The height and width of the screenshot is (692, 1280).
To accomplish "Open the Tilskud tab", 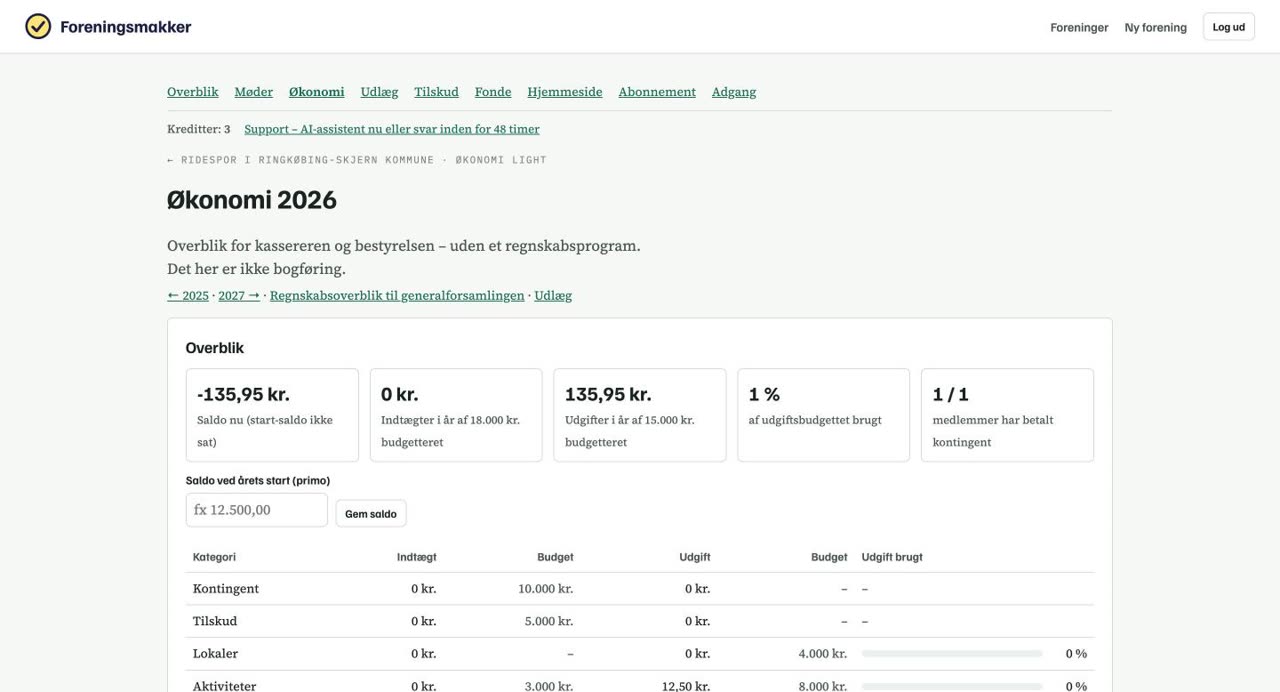I will pyautogui.click(x=437, y=92).
